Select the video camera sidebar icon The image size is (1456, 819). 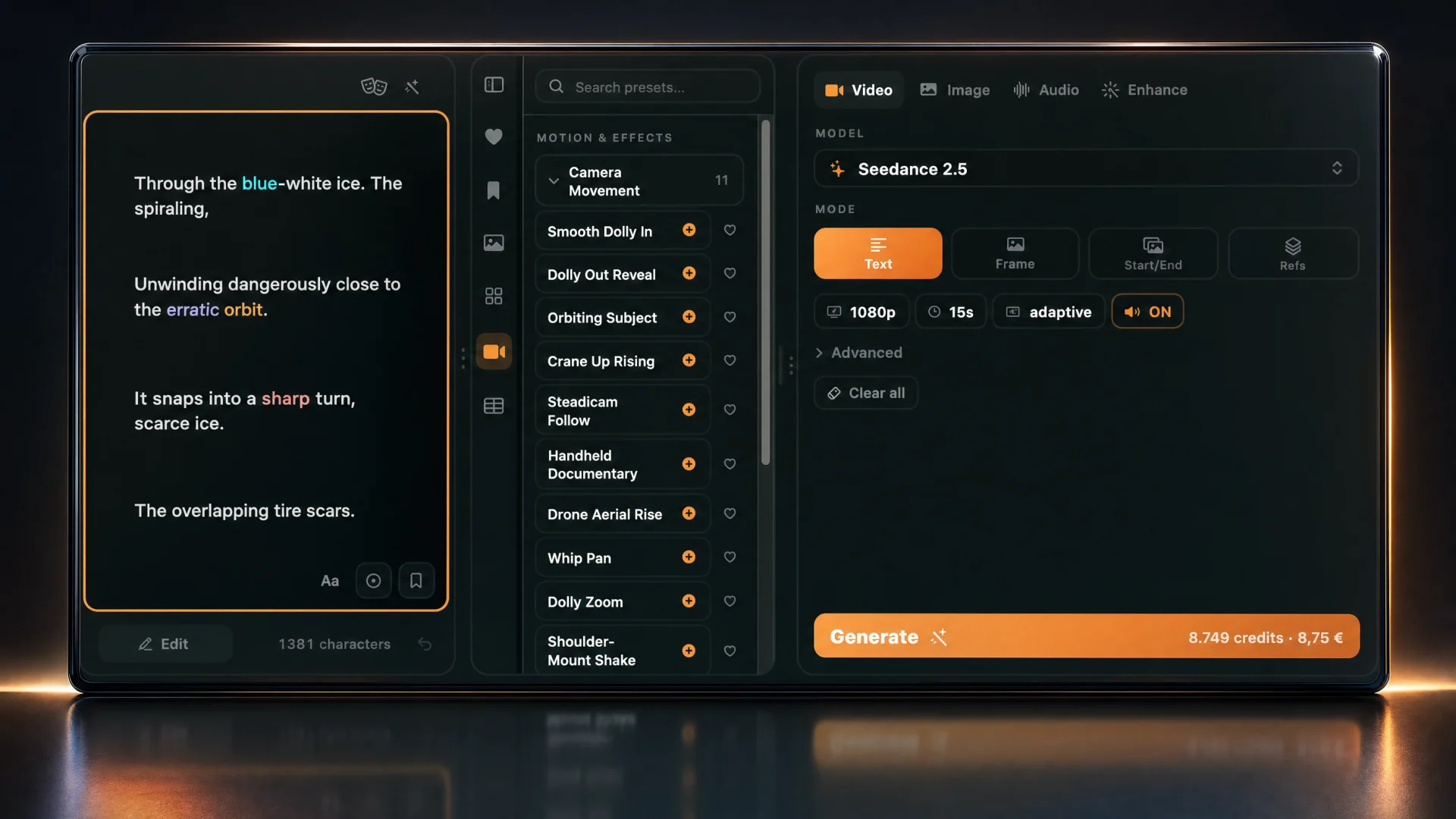click(494, 351)
